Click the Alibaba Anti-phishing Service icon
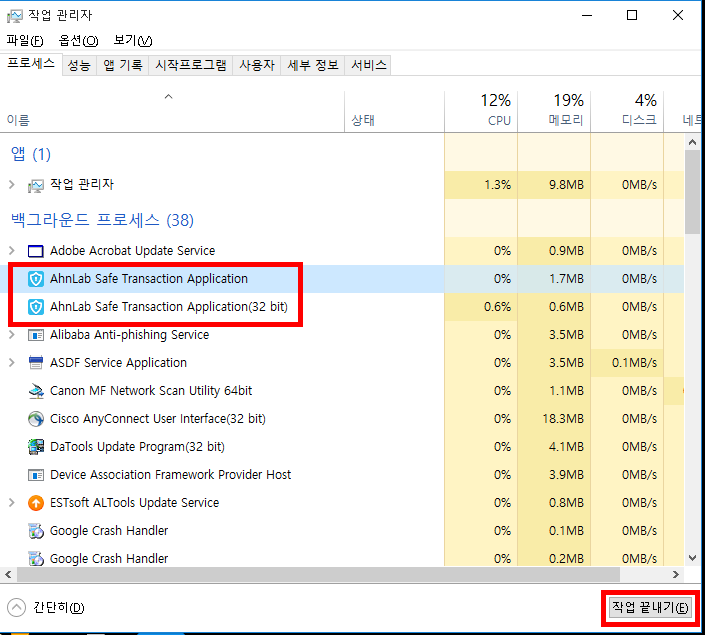This screenshot has width=705, height=635. 36,335
